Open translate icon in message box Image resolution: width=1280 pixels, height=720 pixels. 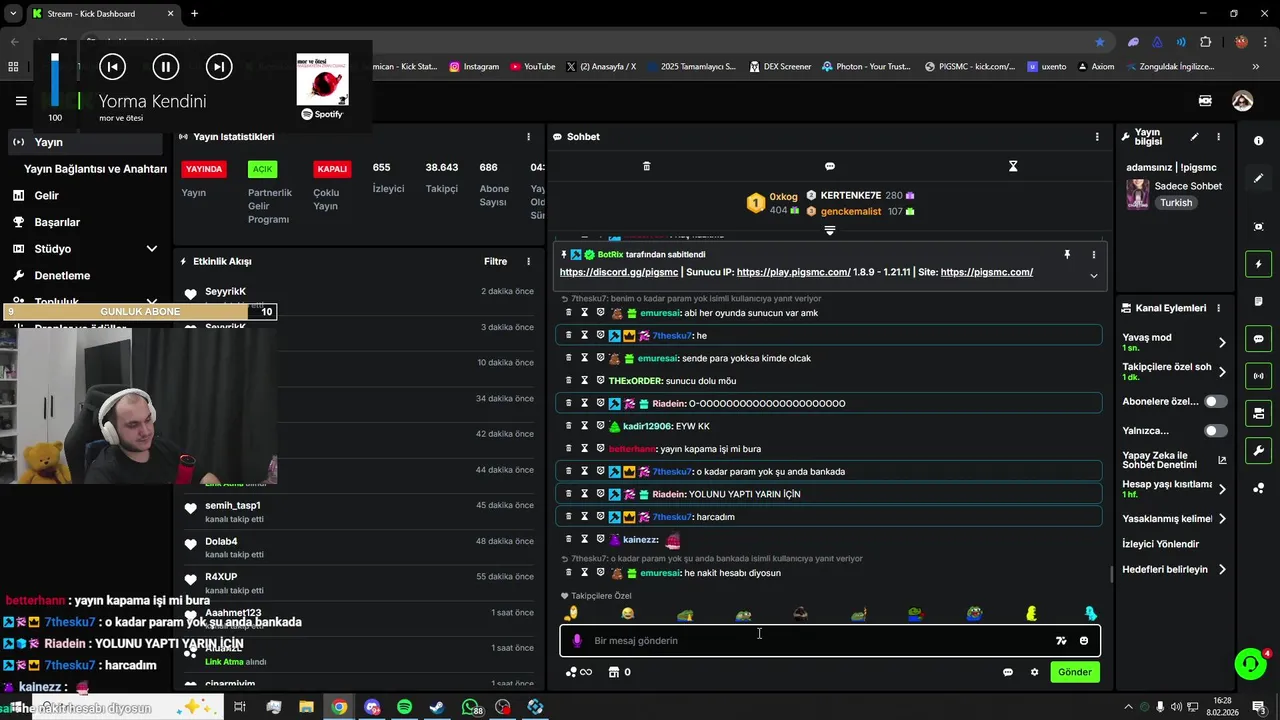click(x=1061, y=641)
